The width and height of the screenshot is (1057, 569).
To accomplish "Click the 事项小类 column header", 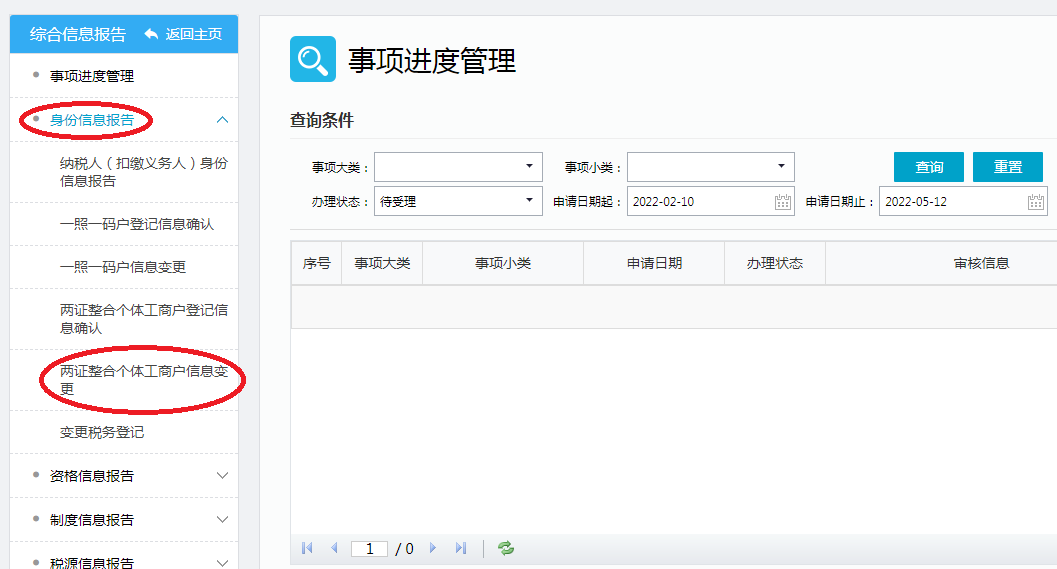I will [x=503, y=263].
